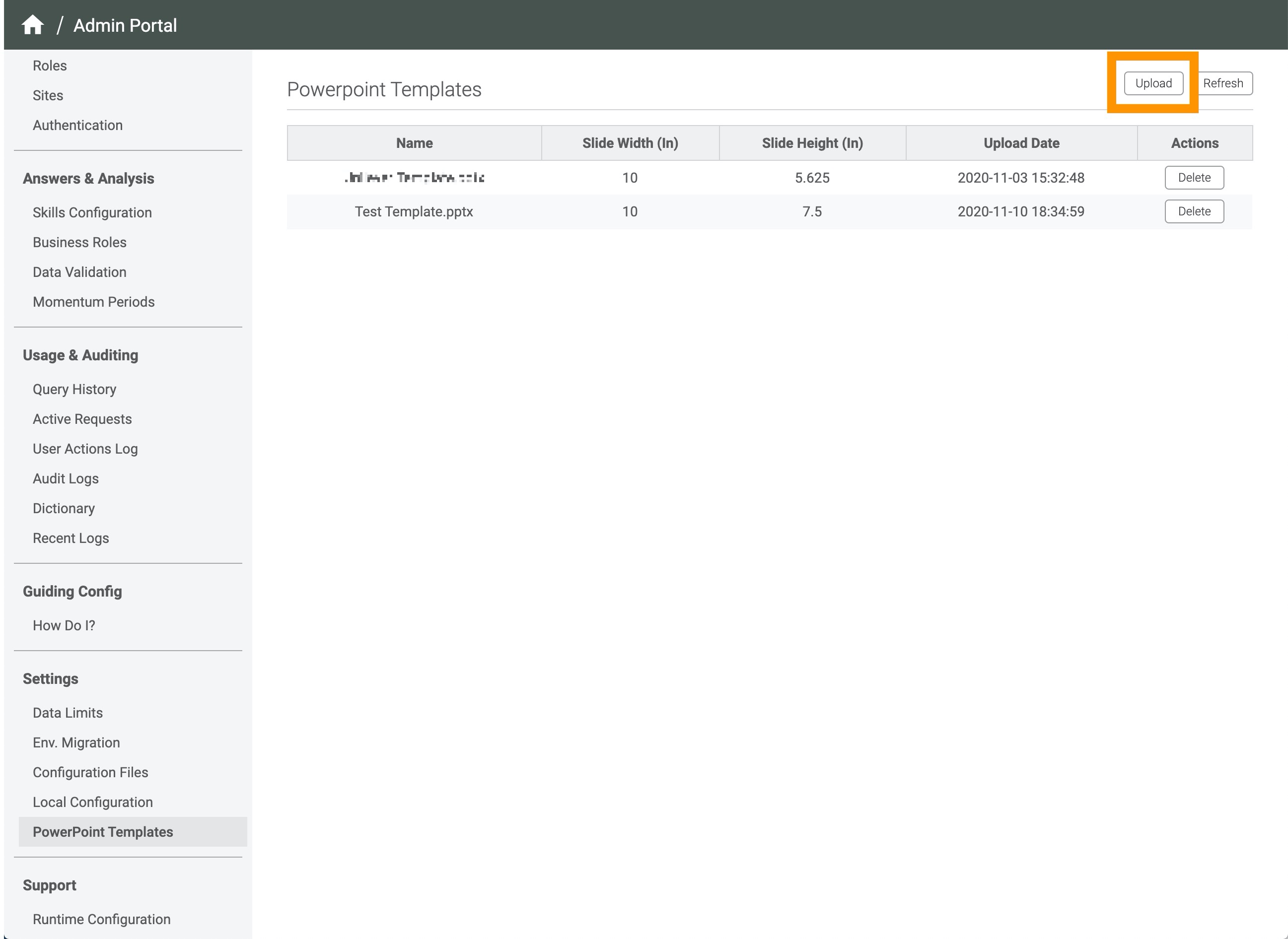Delete the Test Template.pptx file
1288x939 pixels.
pos(1194,211)
